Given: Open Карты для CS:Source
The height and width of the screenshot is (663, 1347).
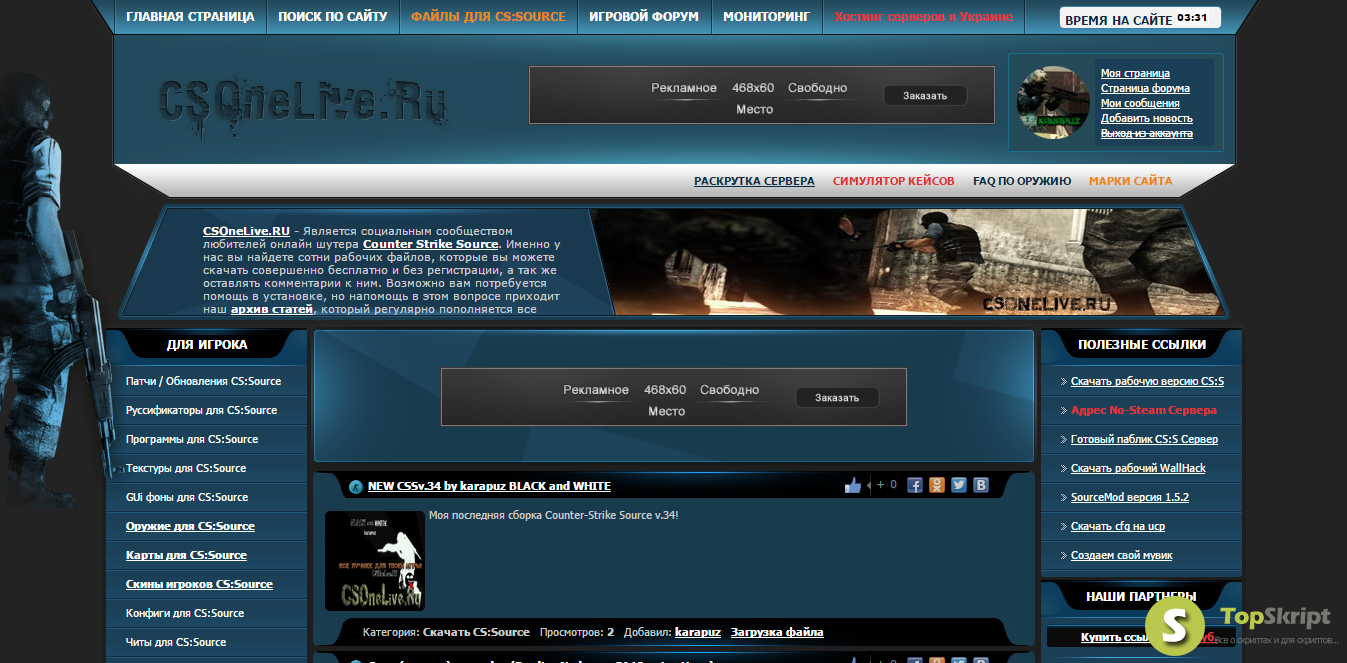Looking at the screenshot, I should click(x=186, y=555).
